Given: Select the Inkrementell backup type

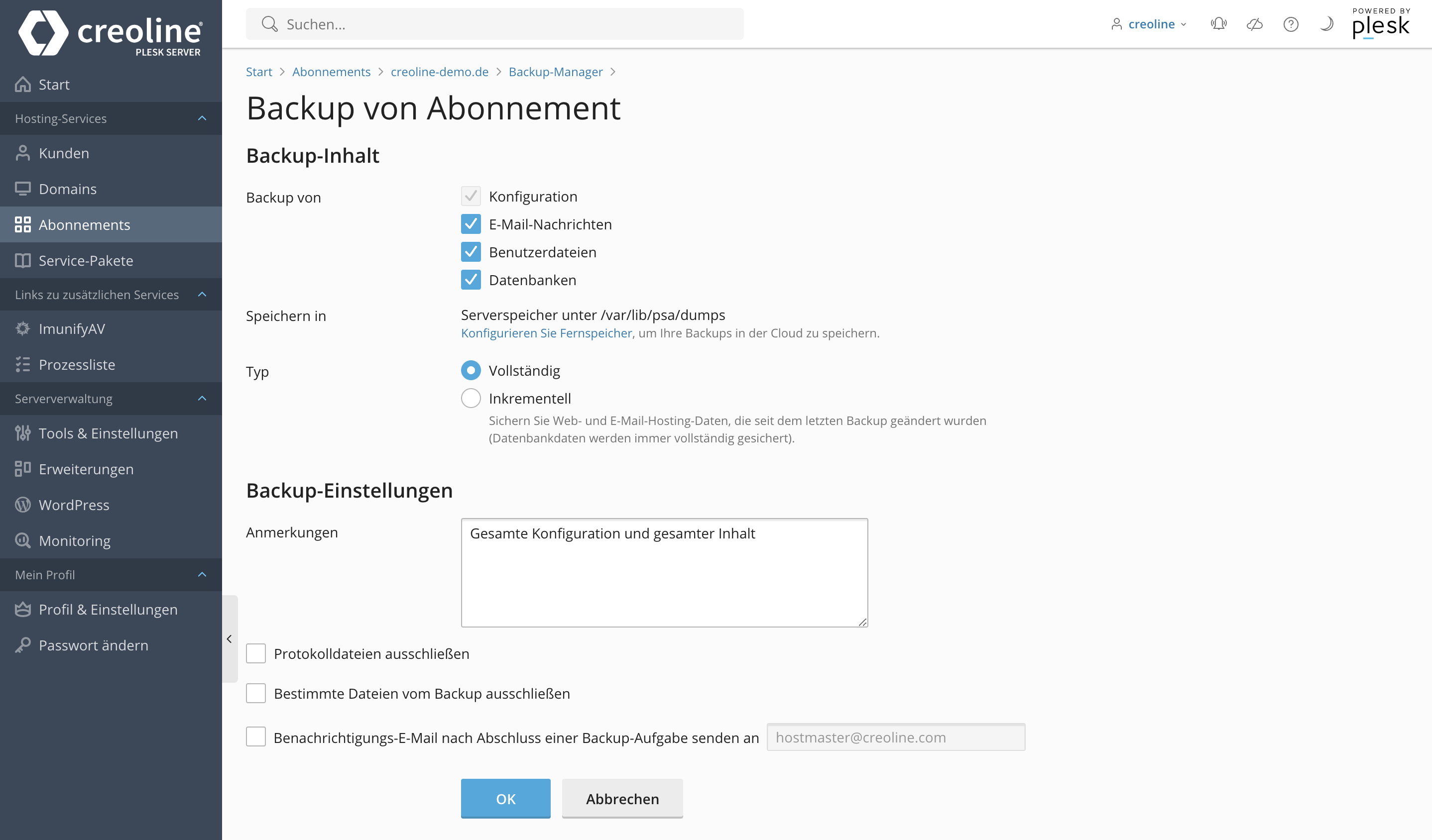Looking at the screenshot, I should tap(471, 398).
